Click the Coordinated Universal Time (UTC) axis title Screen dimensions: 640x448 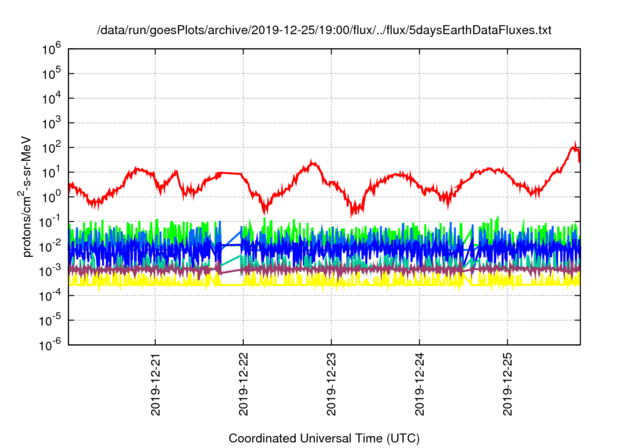[324, 438]
